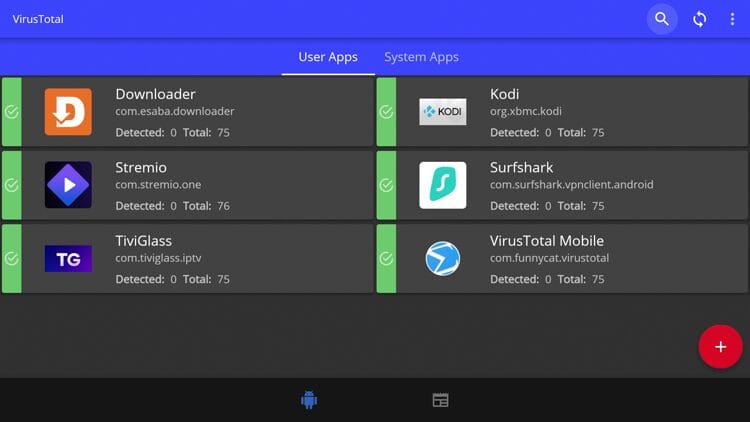
Task: Click the green check status on Stremio
Action: [x=11, y=185]
